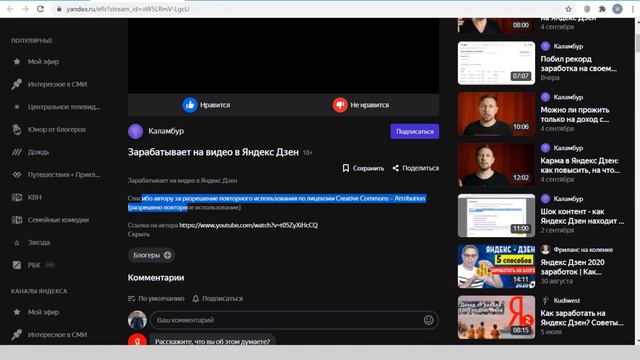
Task: Click the plus icon on the Блогеры tag
Action: coord(167,255)
